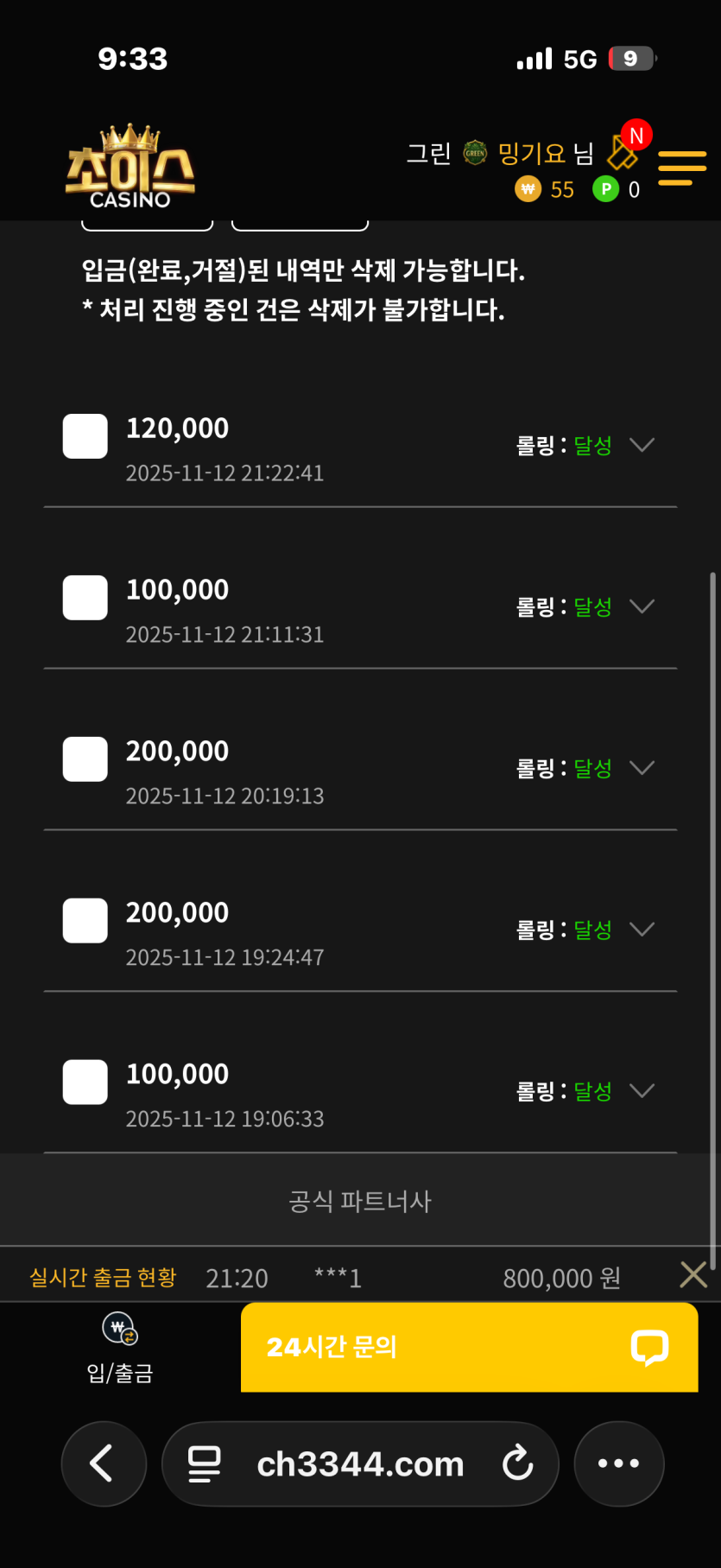Expand the 19:24:47 deposit row chevron
Image resolution: width=721 pixels, height=1568 pixels.
point(642,930)
